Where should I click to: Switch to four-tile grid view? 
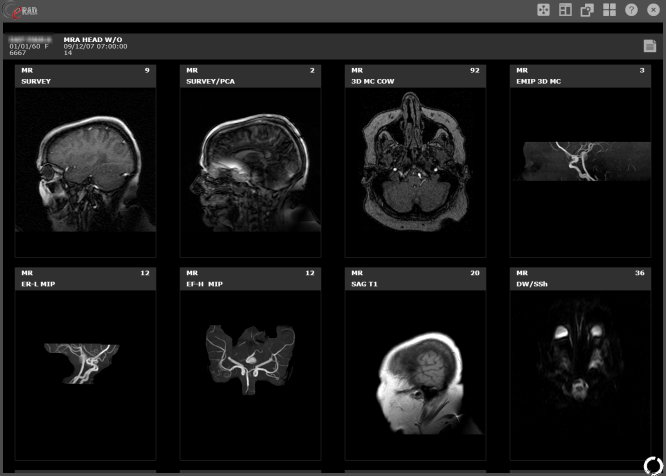(x=609, y=10)
